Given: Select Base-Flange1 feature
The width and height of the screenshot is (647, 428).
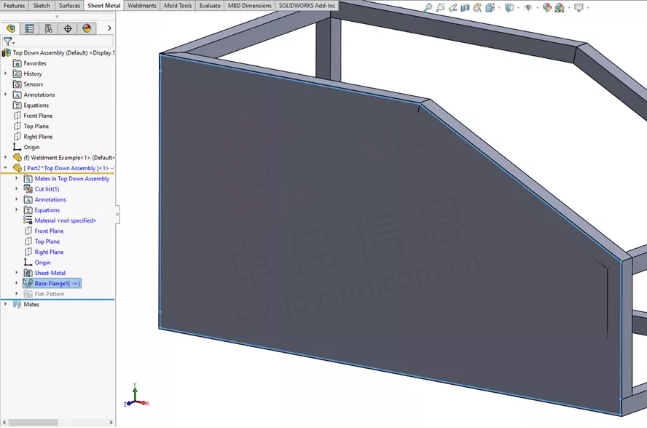Looking at the screenshot, I should click(x=52, y=283).
